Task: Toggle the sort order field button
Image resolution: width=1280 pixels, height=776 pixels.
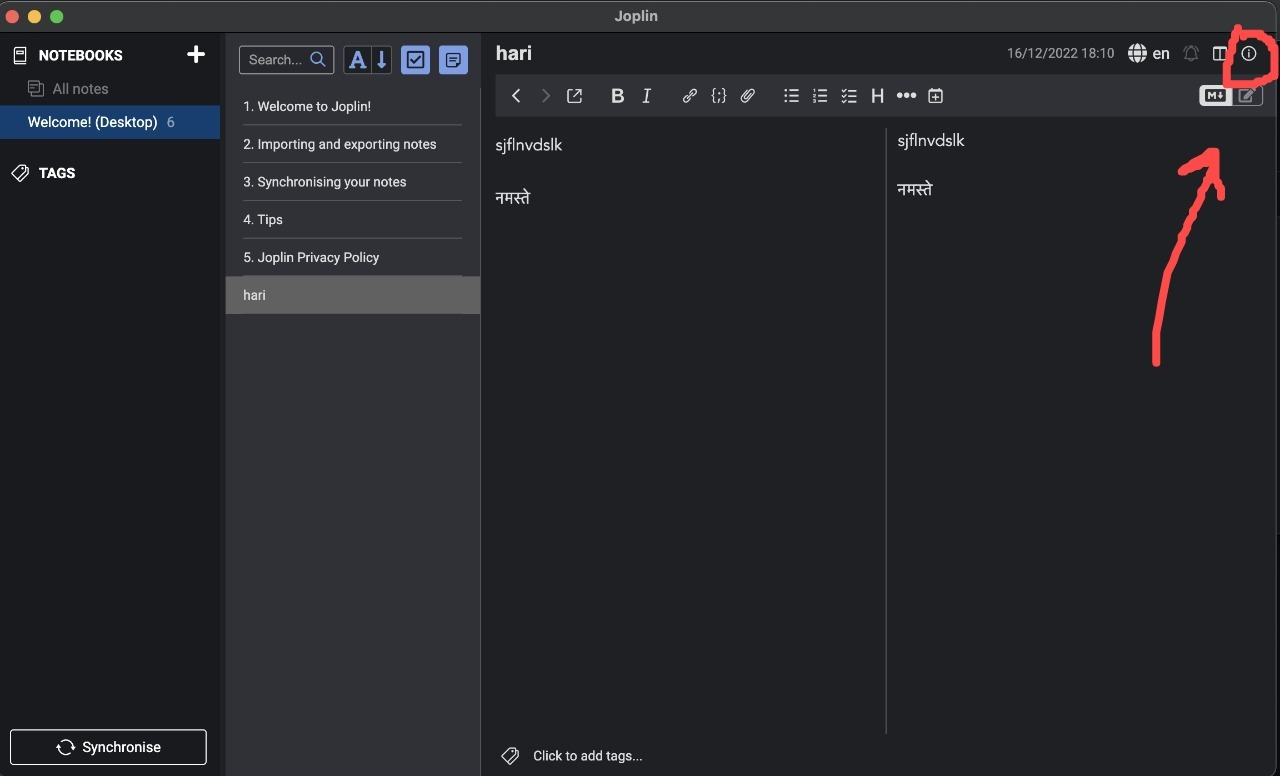Action: point(357,60)
